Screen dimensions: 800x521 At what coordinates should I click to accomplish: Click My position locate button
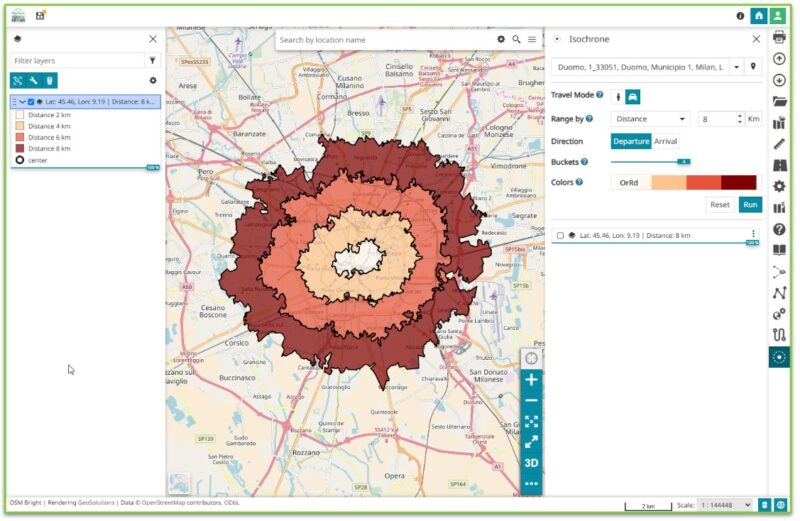[x=531, y=359]
